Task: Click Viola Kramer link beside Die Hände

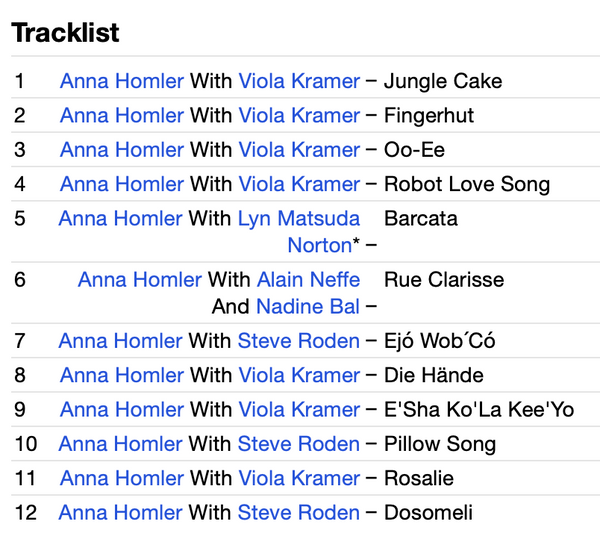Action: coord(299,376)
